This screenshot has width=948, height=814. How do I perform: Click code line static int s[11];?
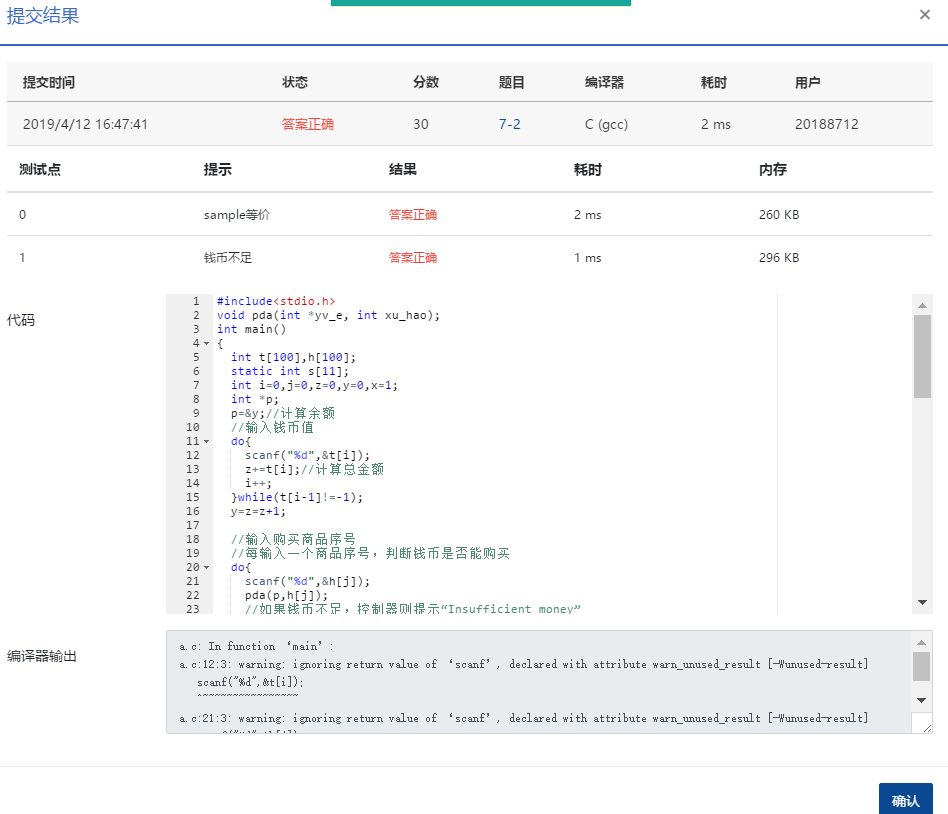point(290,371)
